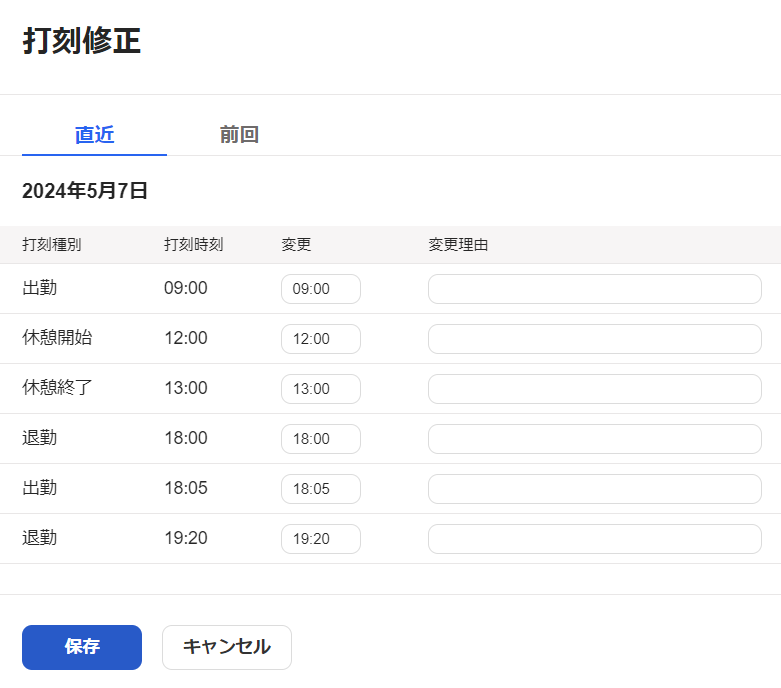Click the 打刻時刻 column header
The width and height of the screenshot is (781, 688).
(193, 245)
